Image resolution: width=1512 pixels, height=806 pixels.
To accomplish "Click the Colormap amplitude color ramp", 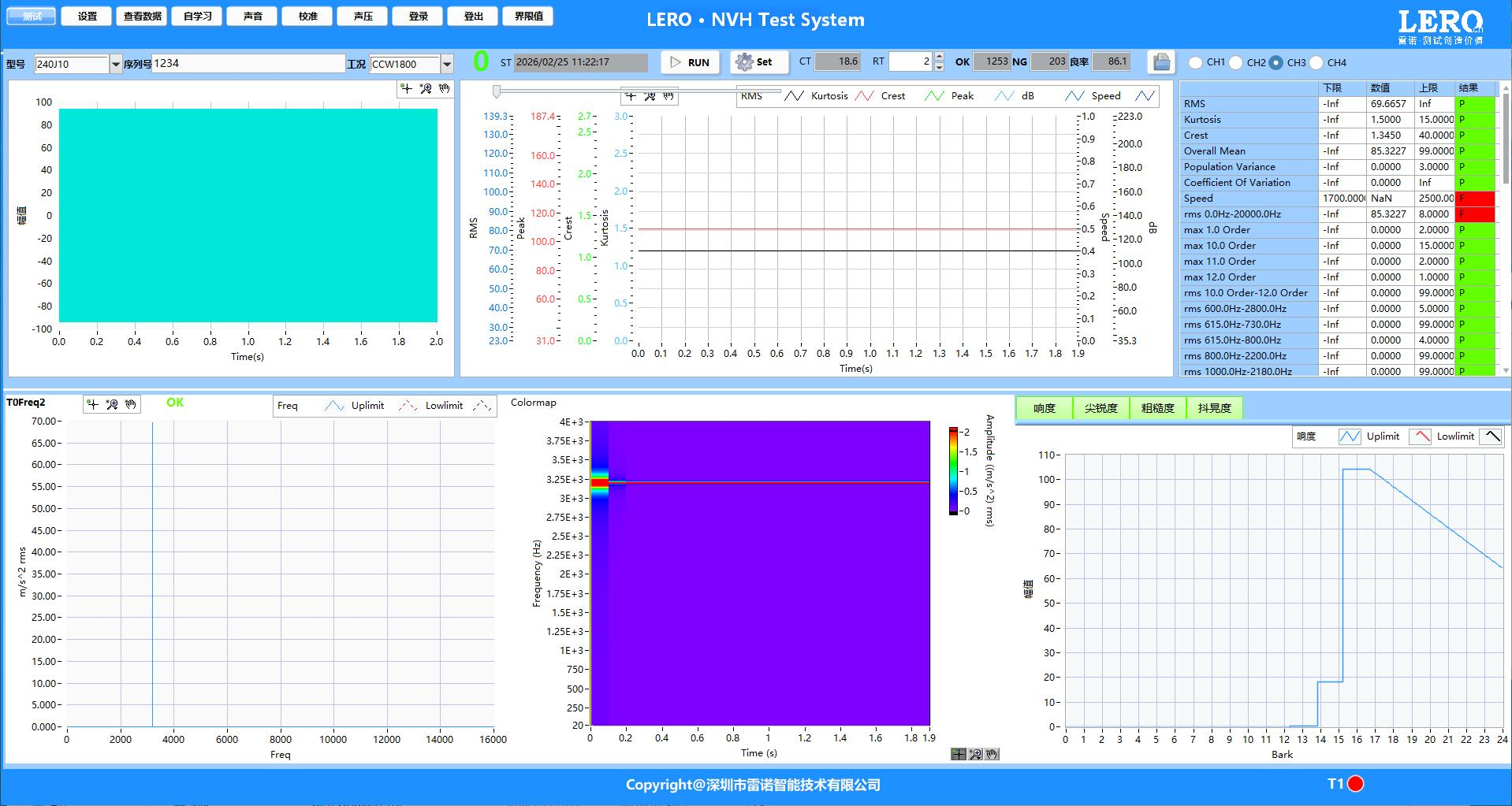I will 953,471.
